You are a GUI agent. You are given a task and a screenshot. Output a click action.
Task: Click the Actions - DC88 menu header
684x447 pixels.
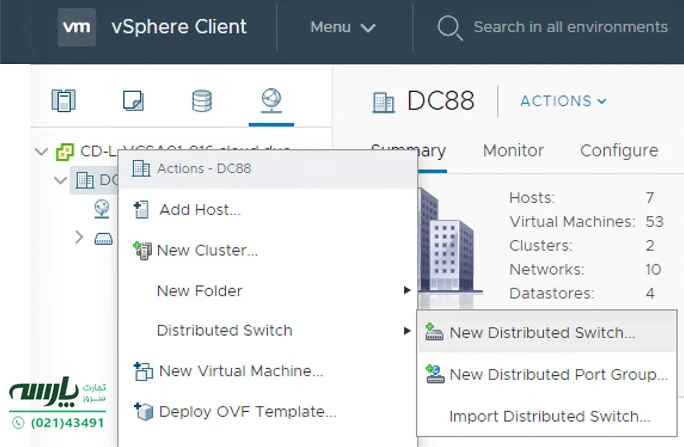pyautogui.click(x=267, y=169)
